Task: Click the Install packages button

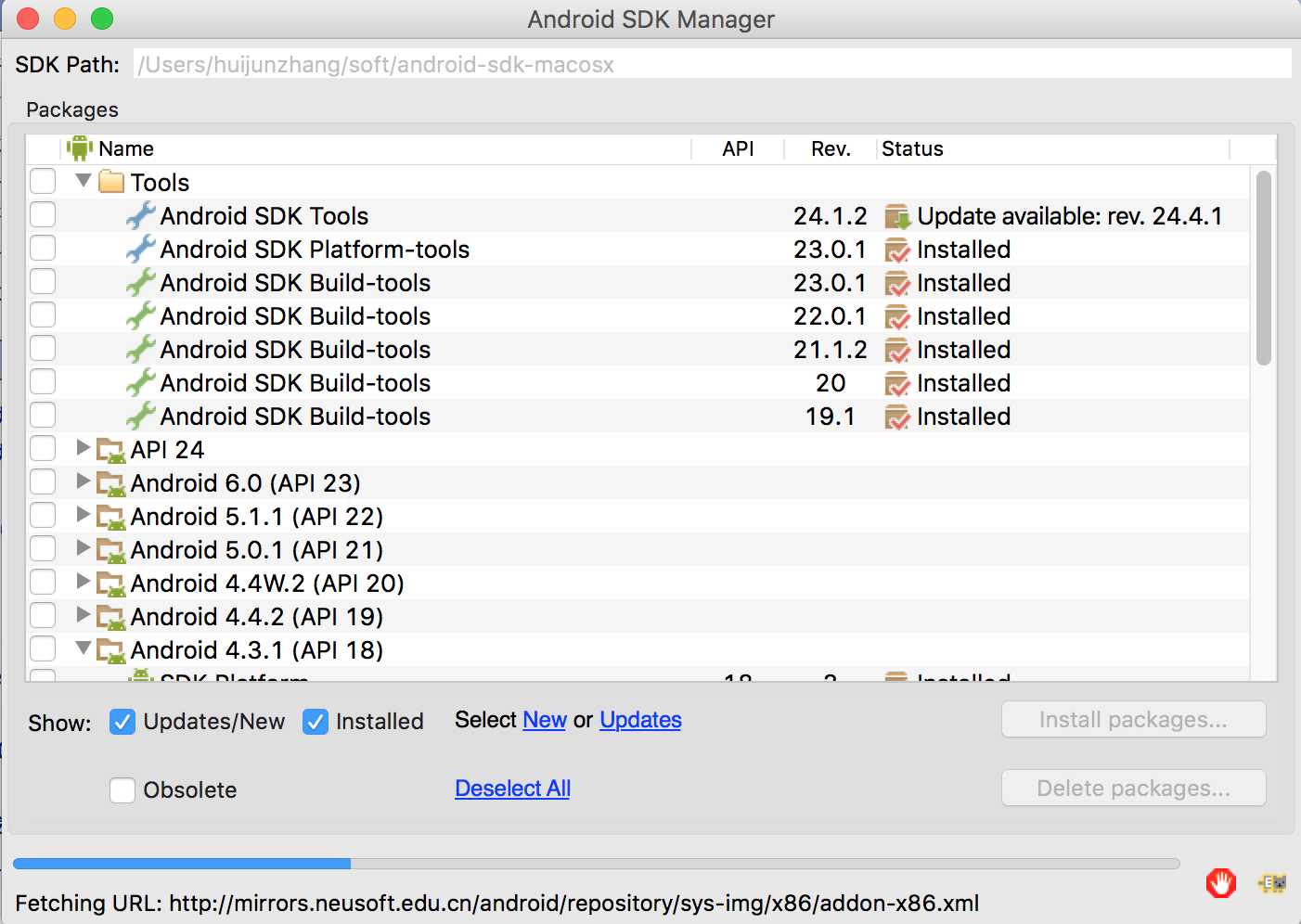Action: [1133, 720]
